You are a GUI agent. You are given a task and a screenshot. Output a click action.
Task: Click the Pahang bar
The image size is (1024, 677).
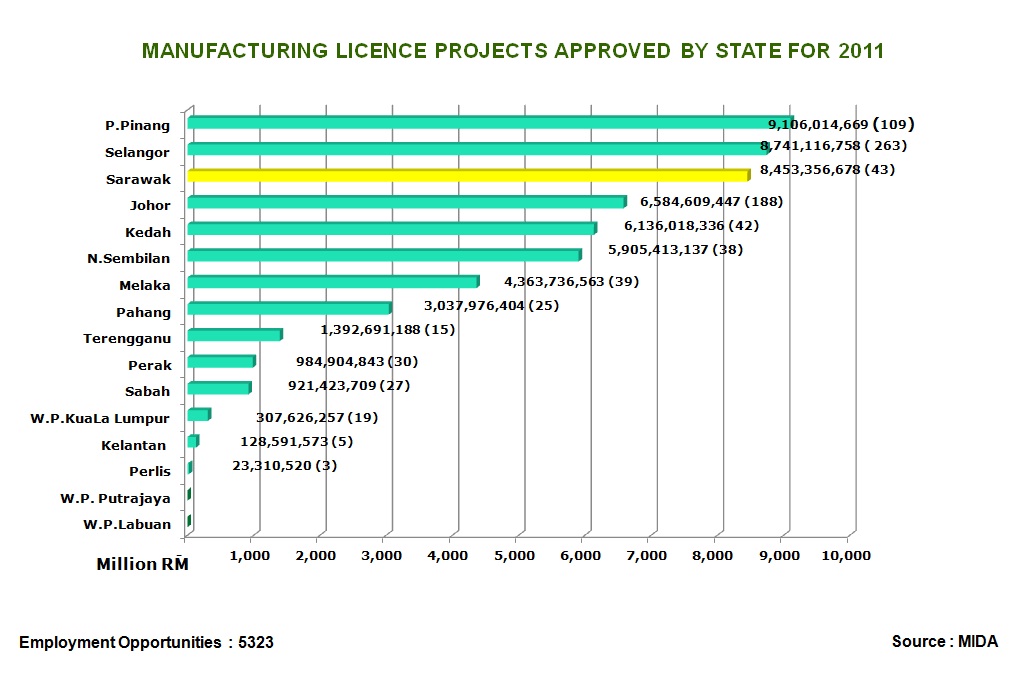click(x=288, y=309)
